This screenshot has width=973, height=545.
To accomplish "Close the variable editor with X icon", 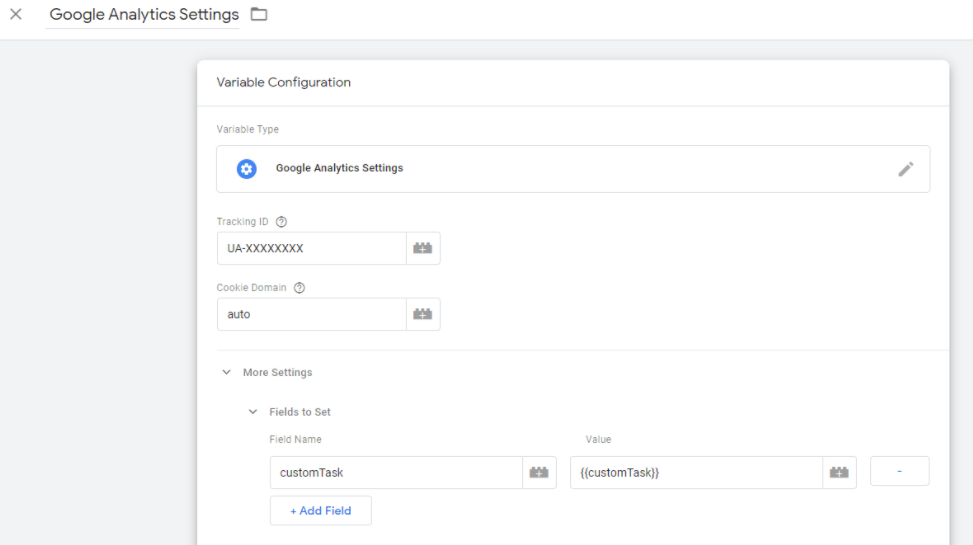I will (16, 14).
